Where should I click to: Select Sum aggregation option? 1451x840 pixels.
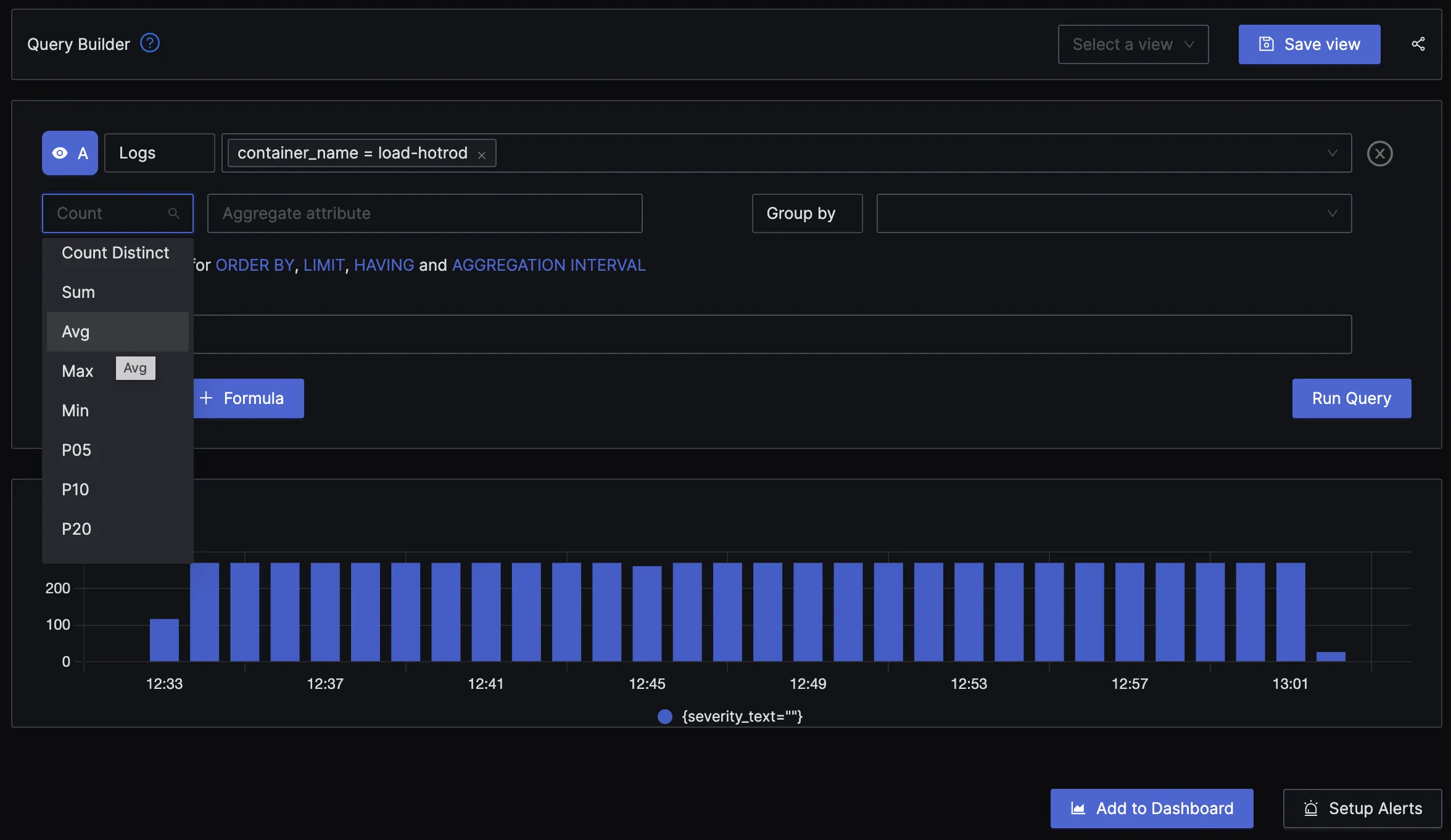tap(117, 292)
